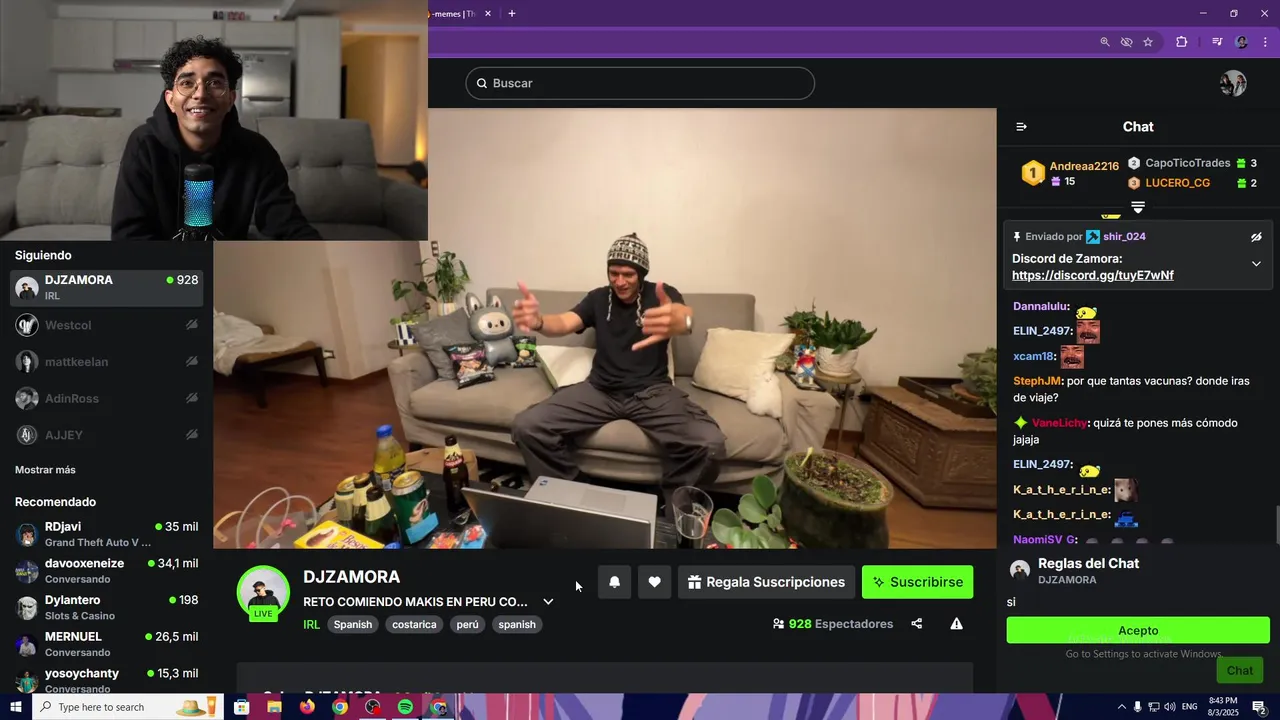Viewport: 1280px width, 720px height.
Task: Select the costarica tag
Action: tap(414, 624)
